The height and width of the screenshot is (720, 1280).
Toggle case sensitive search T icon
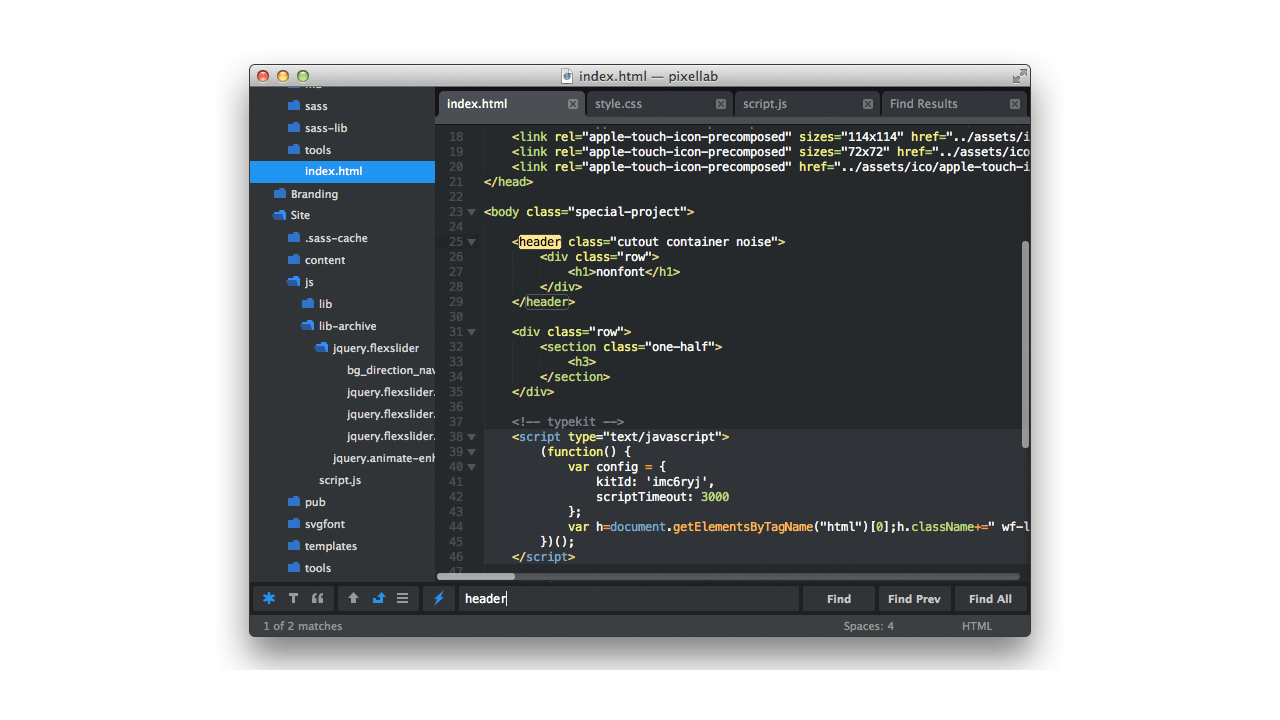click(x=293, y=598)
